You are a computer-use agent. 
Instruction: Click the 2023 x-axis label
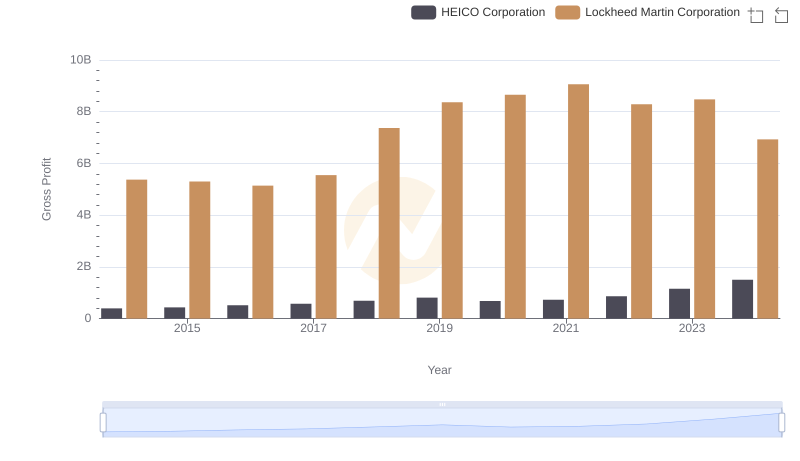pyautogui.click(x=692, y=328)
